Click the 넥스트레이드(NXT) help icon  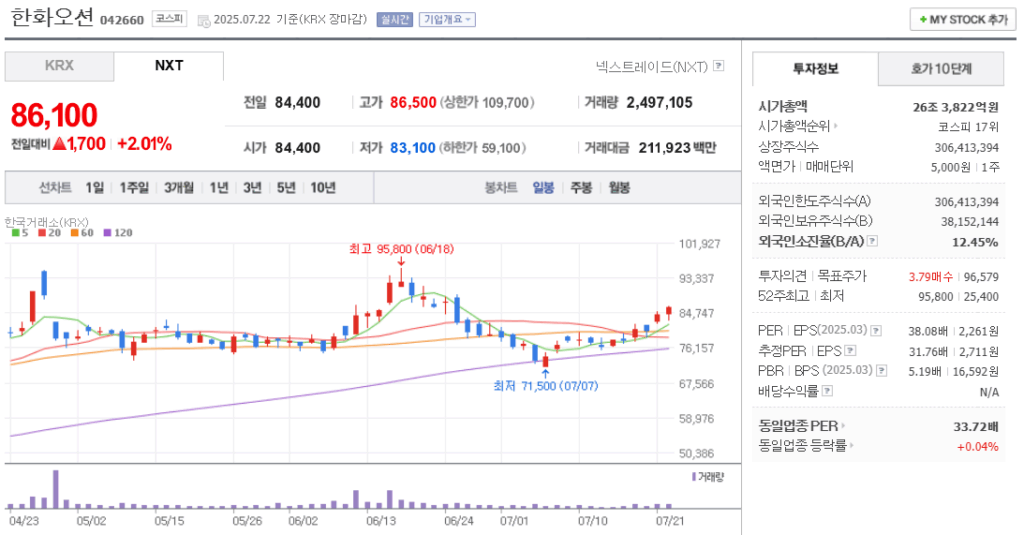[719, 65]
